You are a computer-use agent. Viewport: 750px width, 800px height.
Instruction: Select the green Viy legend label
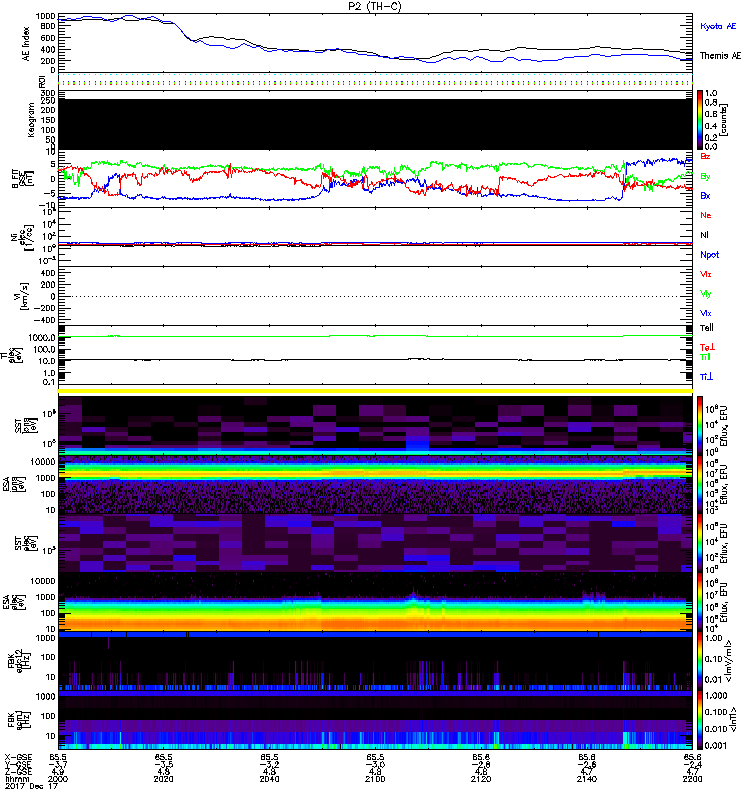(705, 294)
